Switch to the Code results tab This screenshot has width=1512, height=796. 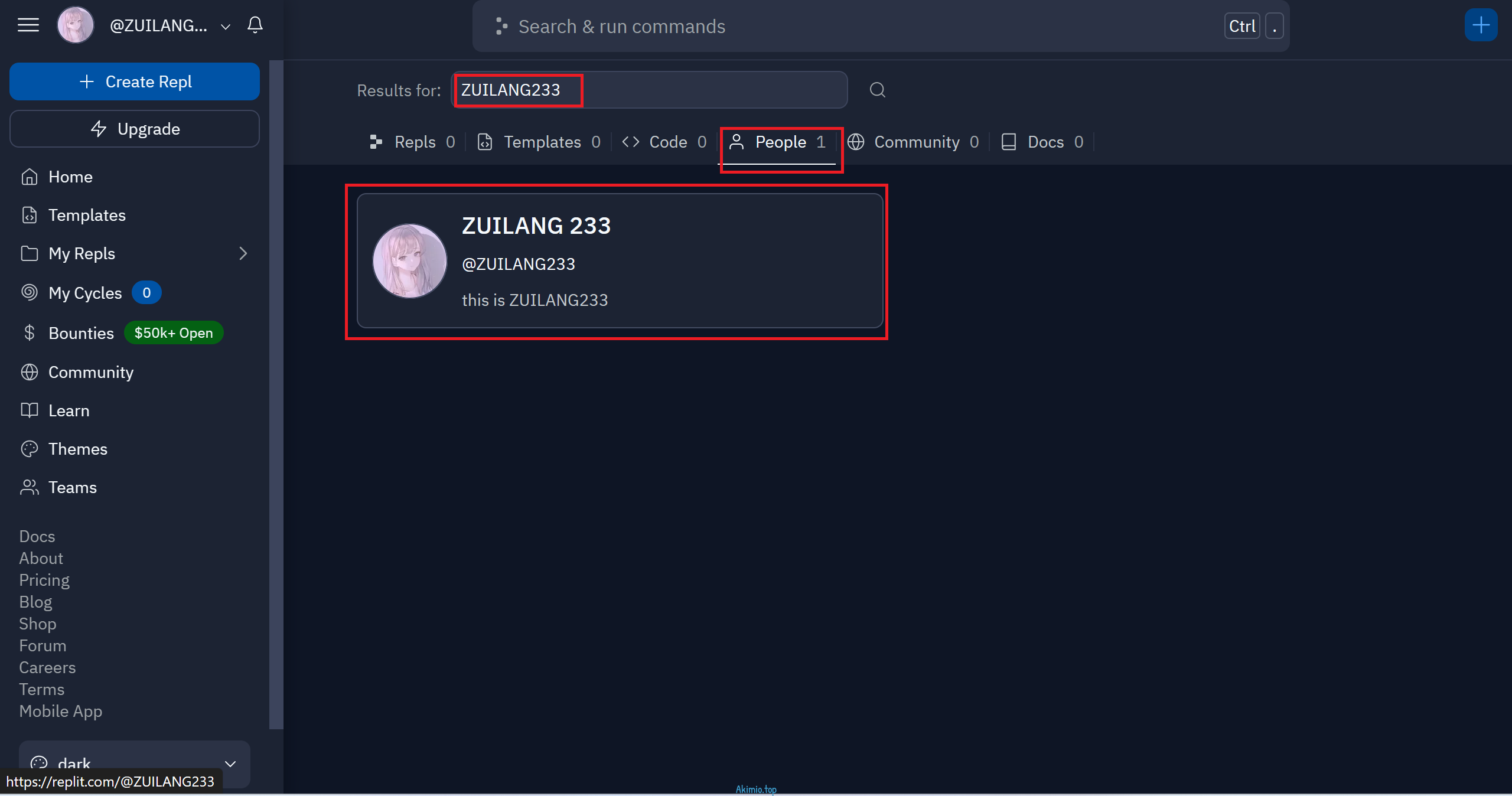point(668,142)
